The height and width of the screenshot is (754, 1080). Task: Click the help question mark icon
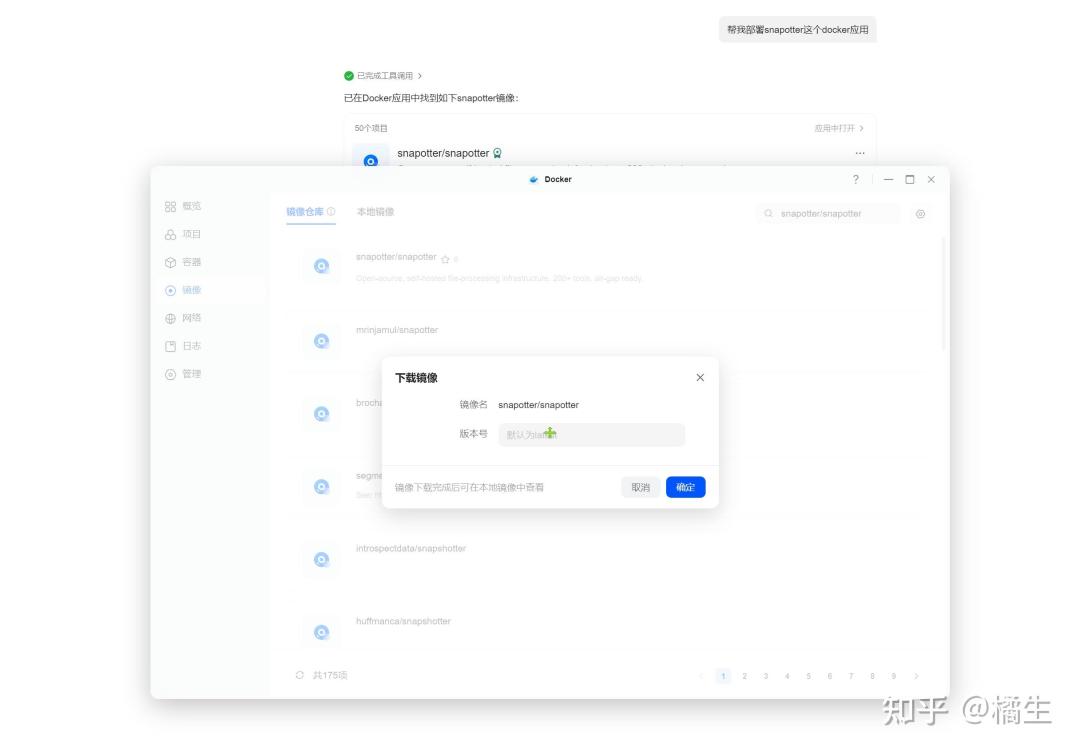[855, 179]
